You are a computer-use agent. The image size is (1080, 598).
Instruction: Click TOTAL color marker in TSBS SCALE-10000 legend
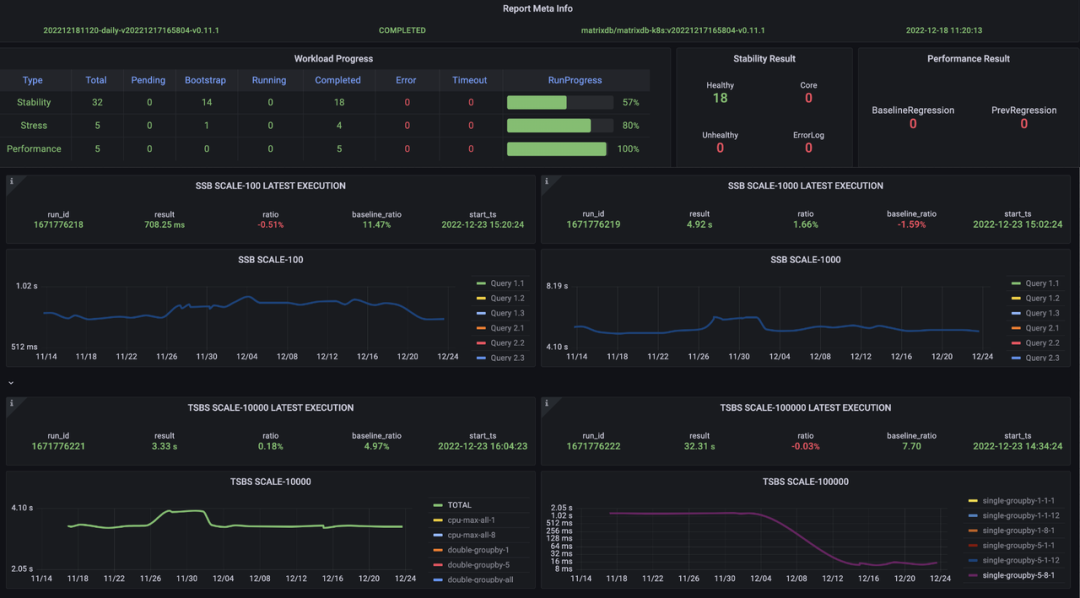coord(437,505)
